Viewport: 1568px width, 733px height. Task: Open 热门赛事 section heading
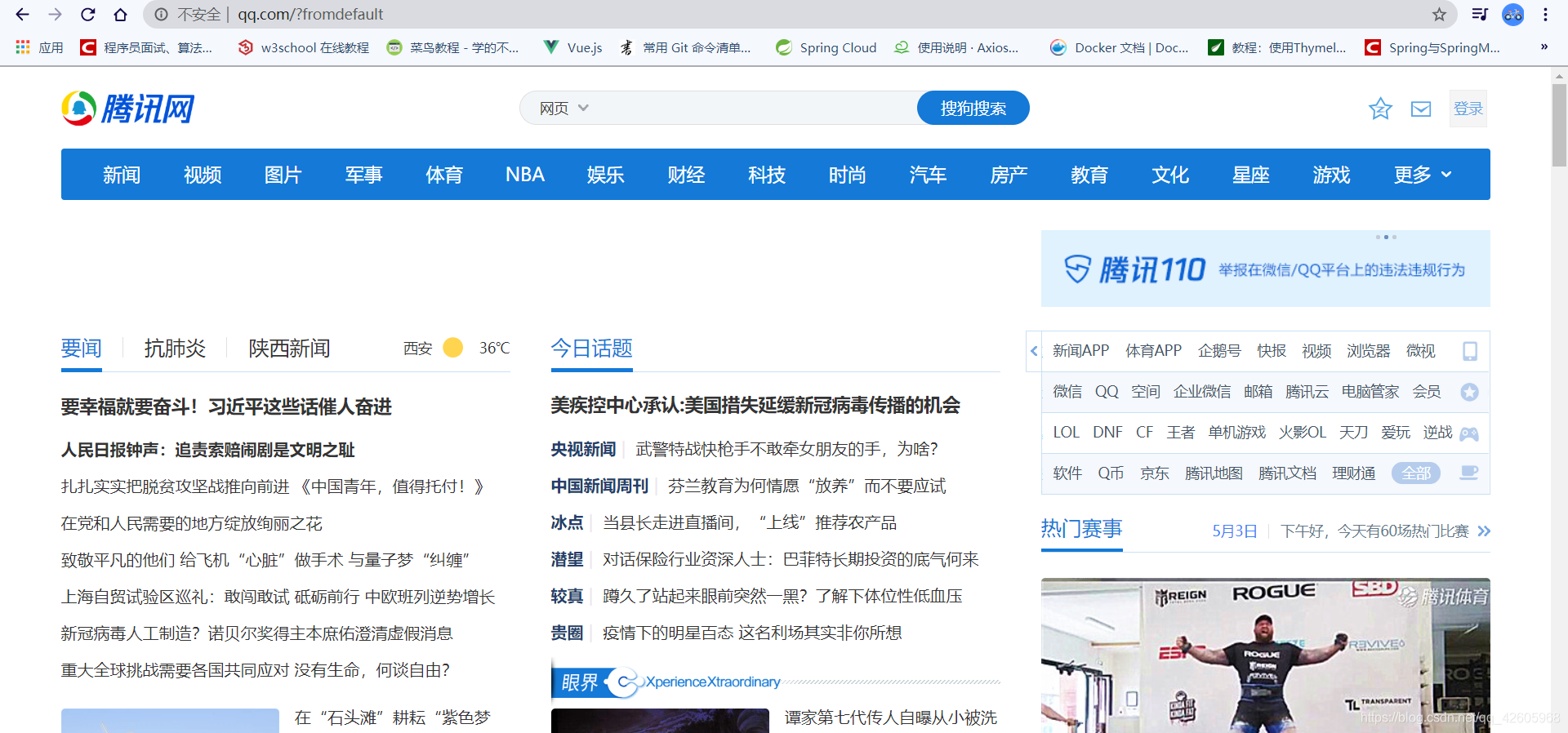[x=1081, y=529]
